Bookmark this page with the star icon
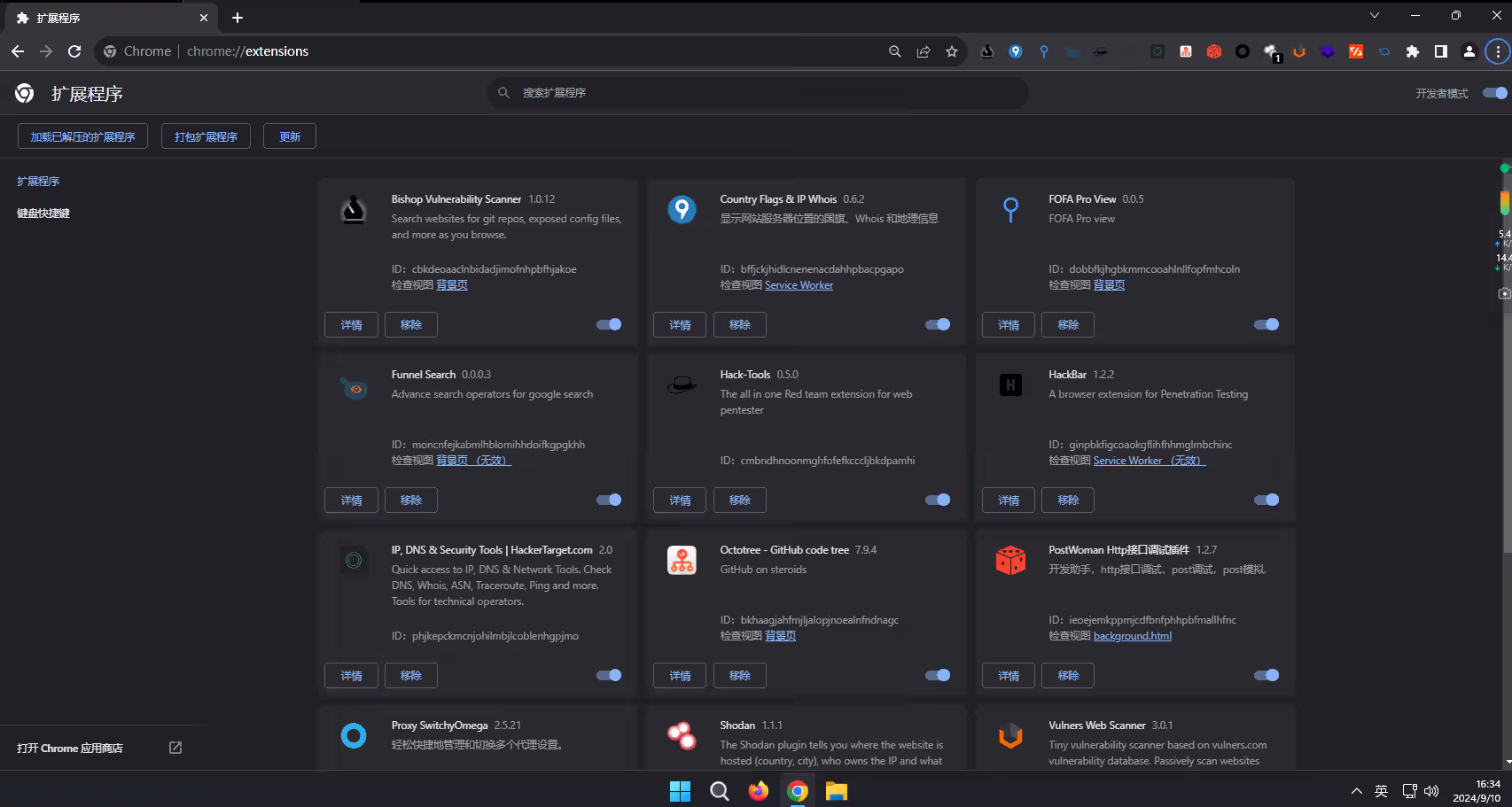This screenshot has width=1512, height=807. pos(952,51)
